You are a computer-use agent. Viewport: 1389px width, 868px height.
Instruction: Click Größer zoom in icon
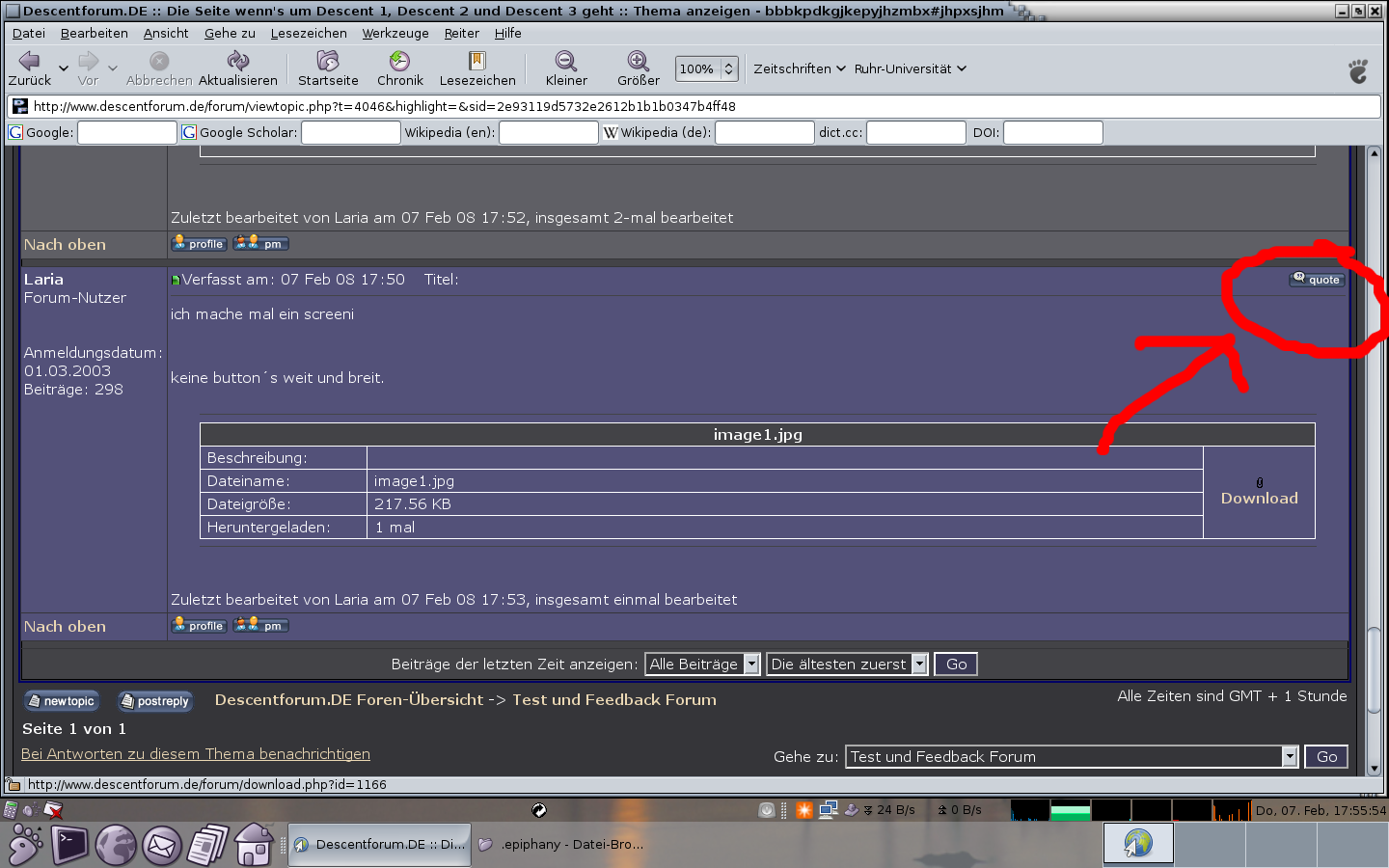click(638, 62)
